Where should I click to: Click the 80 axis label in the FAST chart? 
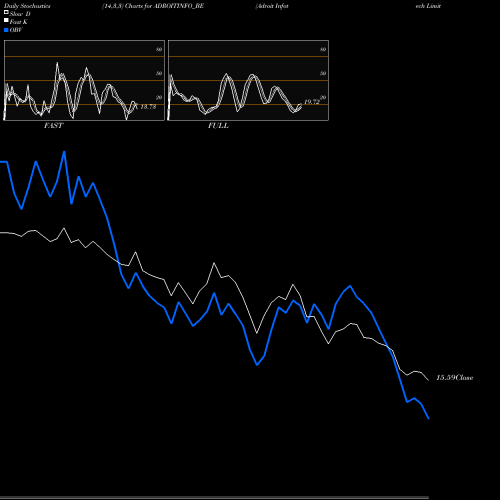click(x=159, y=49)
